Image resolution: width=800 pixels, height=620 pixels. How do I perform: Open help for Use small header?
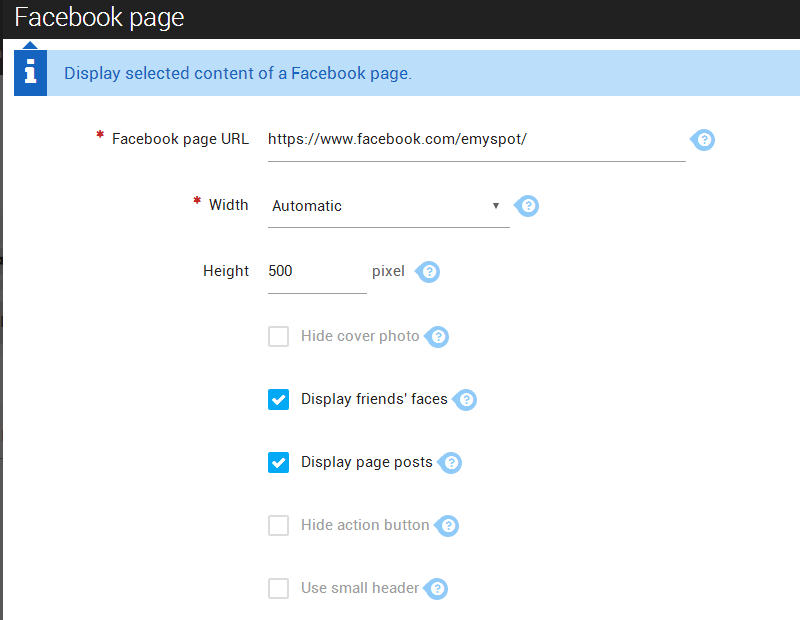click(436, 589)
